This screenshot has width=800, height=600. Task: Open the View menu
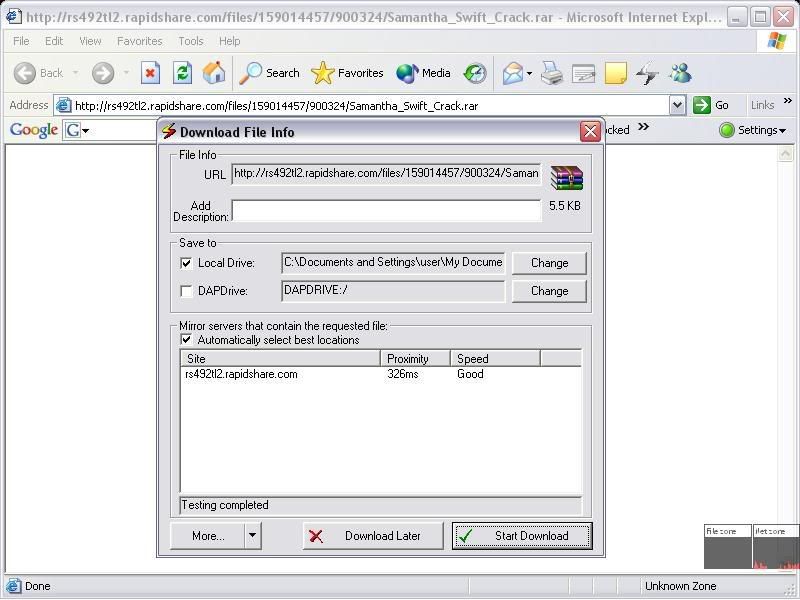coord(90,41)
